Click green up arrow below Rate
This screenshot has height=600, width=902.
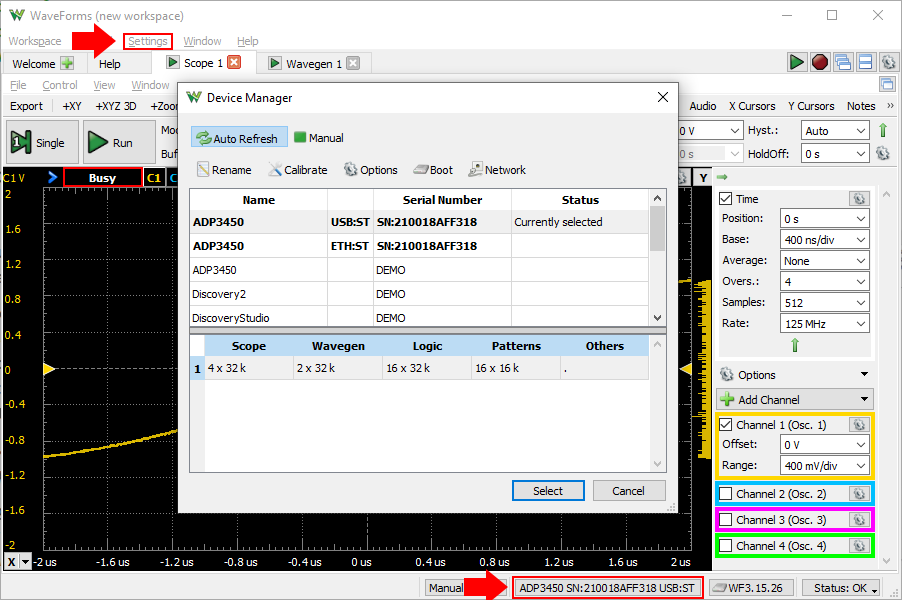click(x=795, y=345)
